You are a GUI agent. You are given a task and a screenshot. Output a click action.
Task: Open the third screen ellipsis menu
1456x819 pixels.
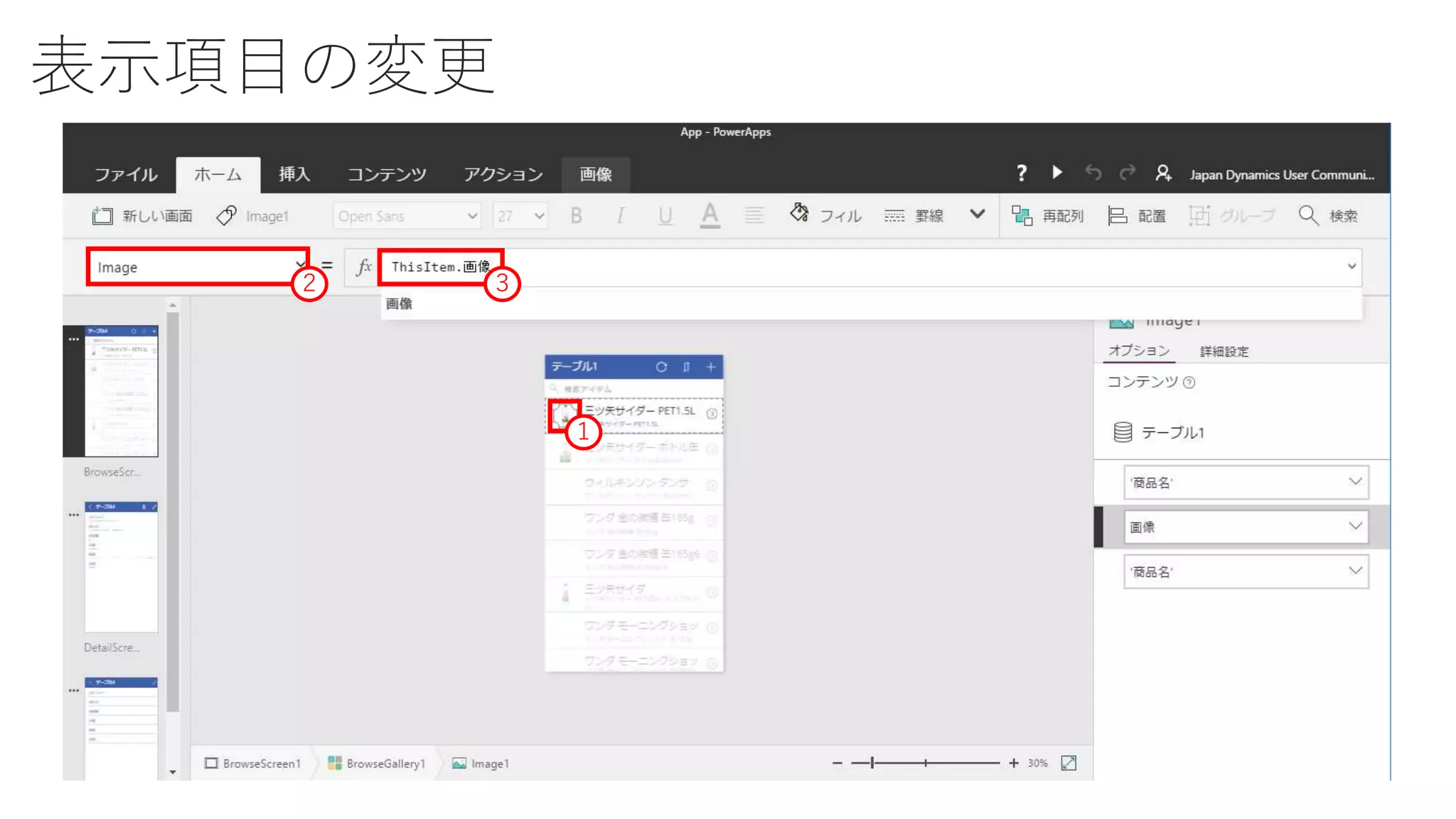74,690
